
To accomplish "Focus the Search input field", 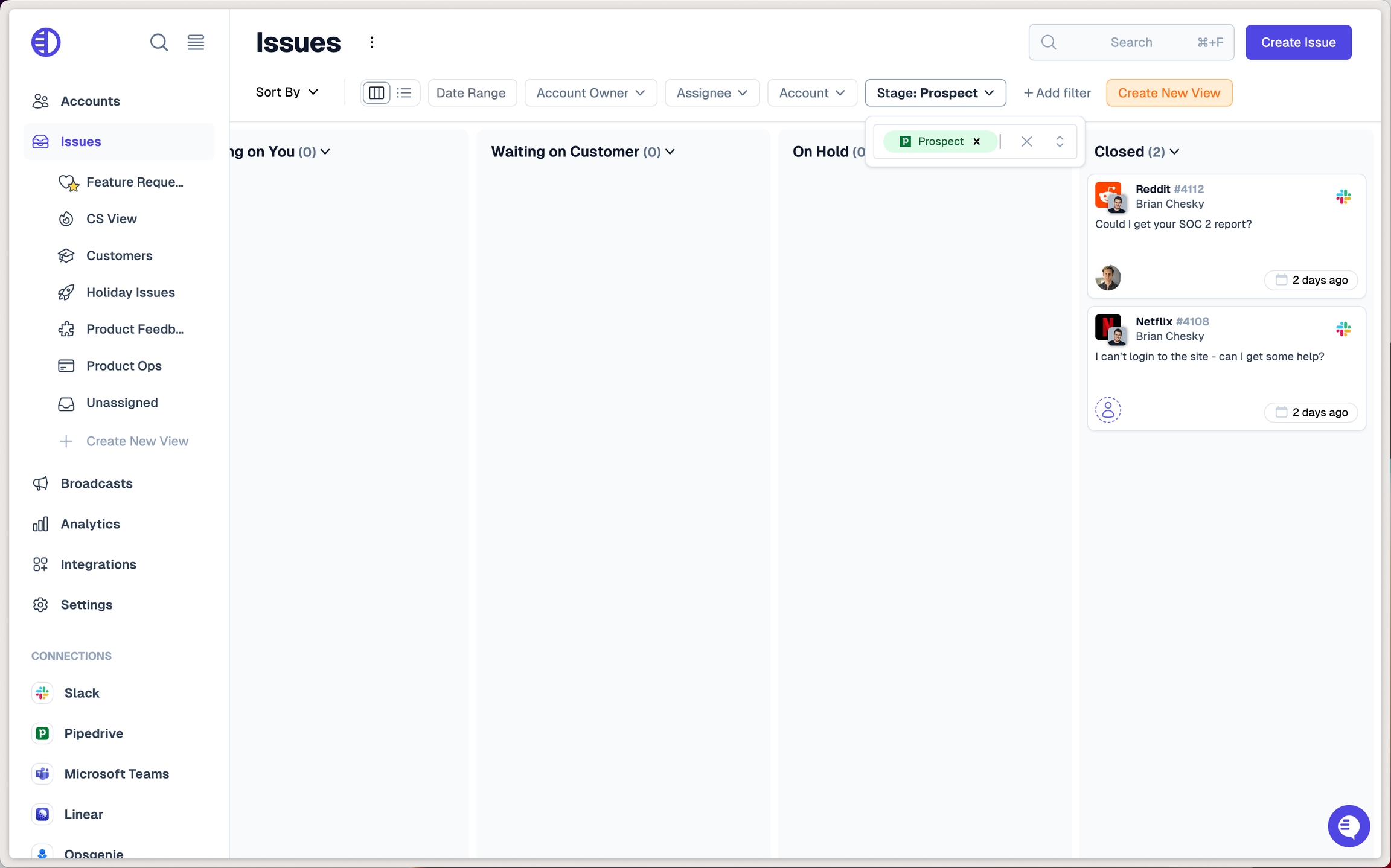I will point(1131,42).
